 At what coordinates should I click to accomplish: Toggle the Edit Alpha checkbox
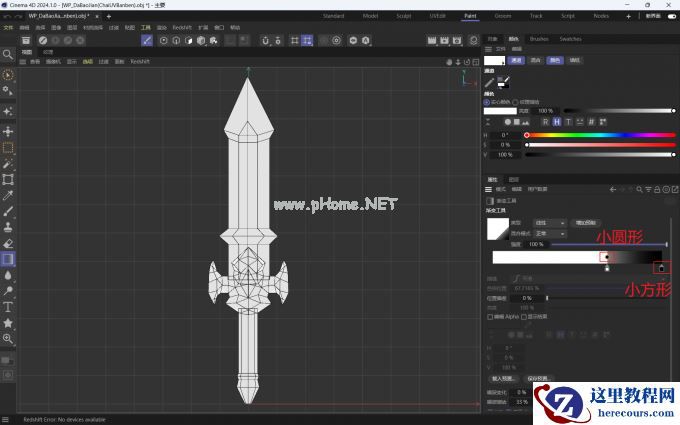click(490, 317)
